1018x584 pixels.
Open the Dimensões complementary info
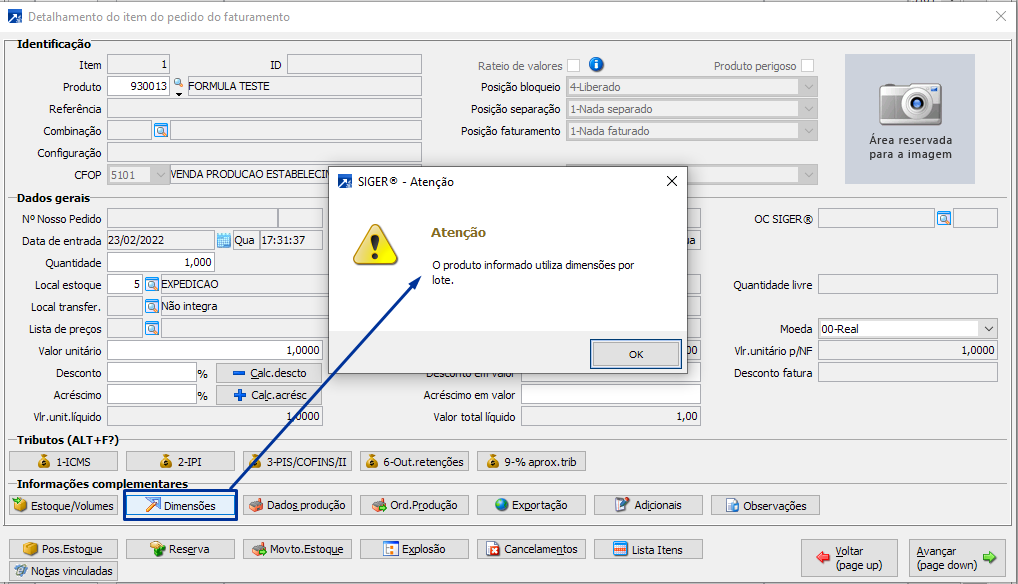[x=180, y=505]
